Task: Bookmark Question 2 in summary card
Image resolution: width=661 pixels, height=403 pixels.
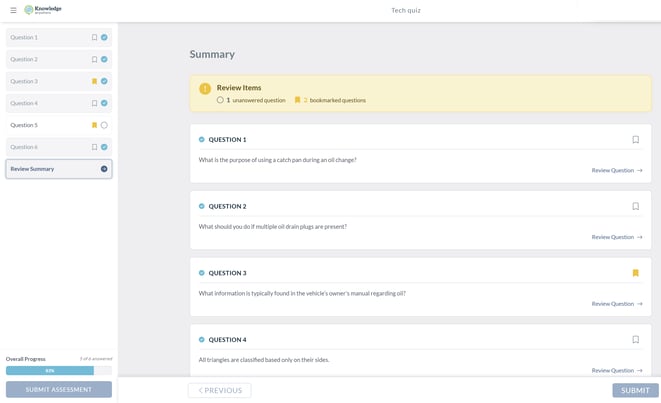Action: (635, 207)
